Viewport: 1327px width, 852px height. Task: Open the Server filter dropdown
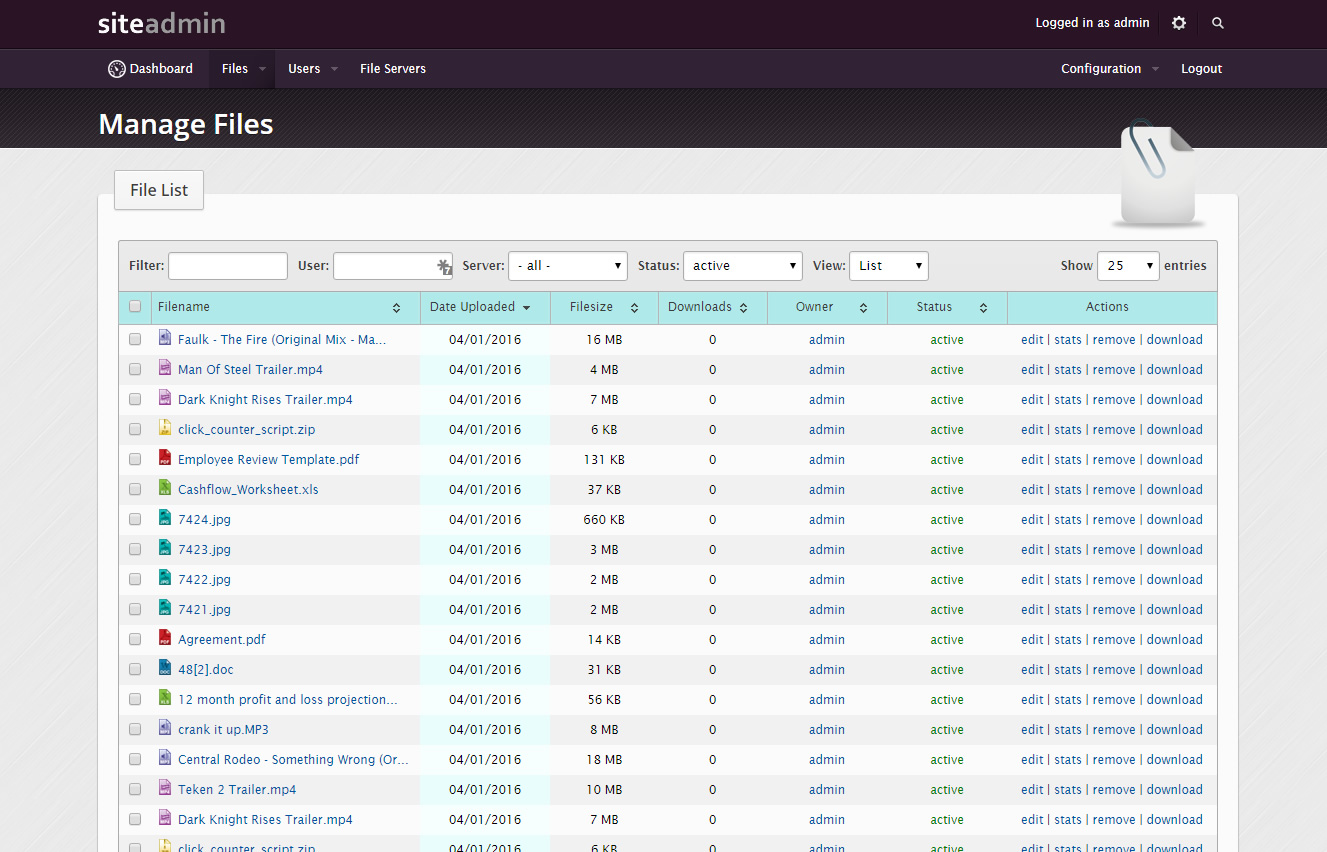pyautogui.click(x=567, y=266)
